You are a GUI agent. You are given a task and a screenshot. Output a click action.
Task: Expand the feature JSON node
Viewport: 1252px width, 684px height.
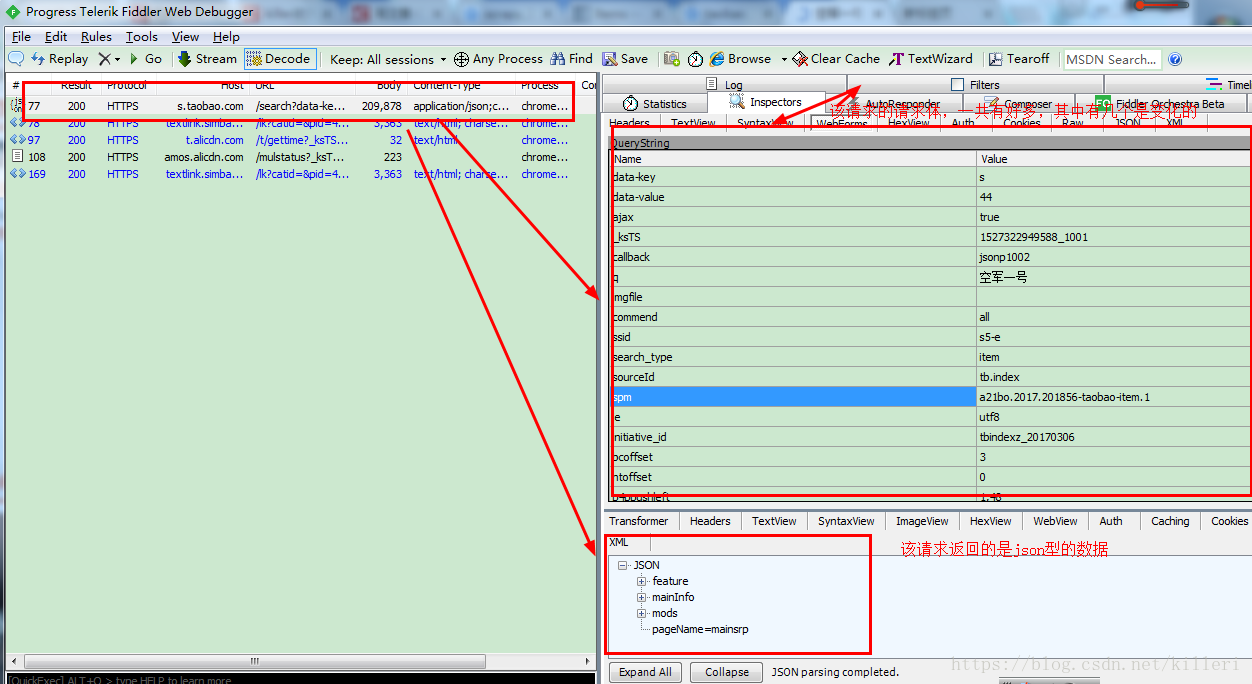(642, 581)
